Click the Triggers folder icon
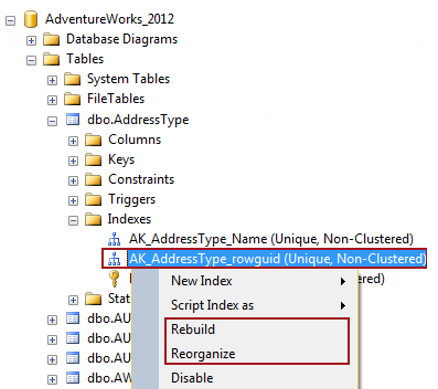This screenshot has height=389, width=438. click(x=93, y=199)
